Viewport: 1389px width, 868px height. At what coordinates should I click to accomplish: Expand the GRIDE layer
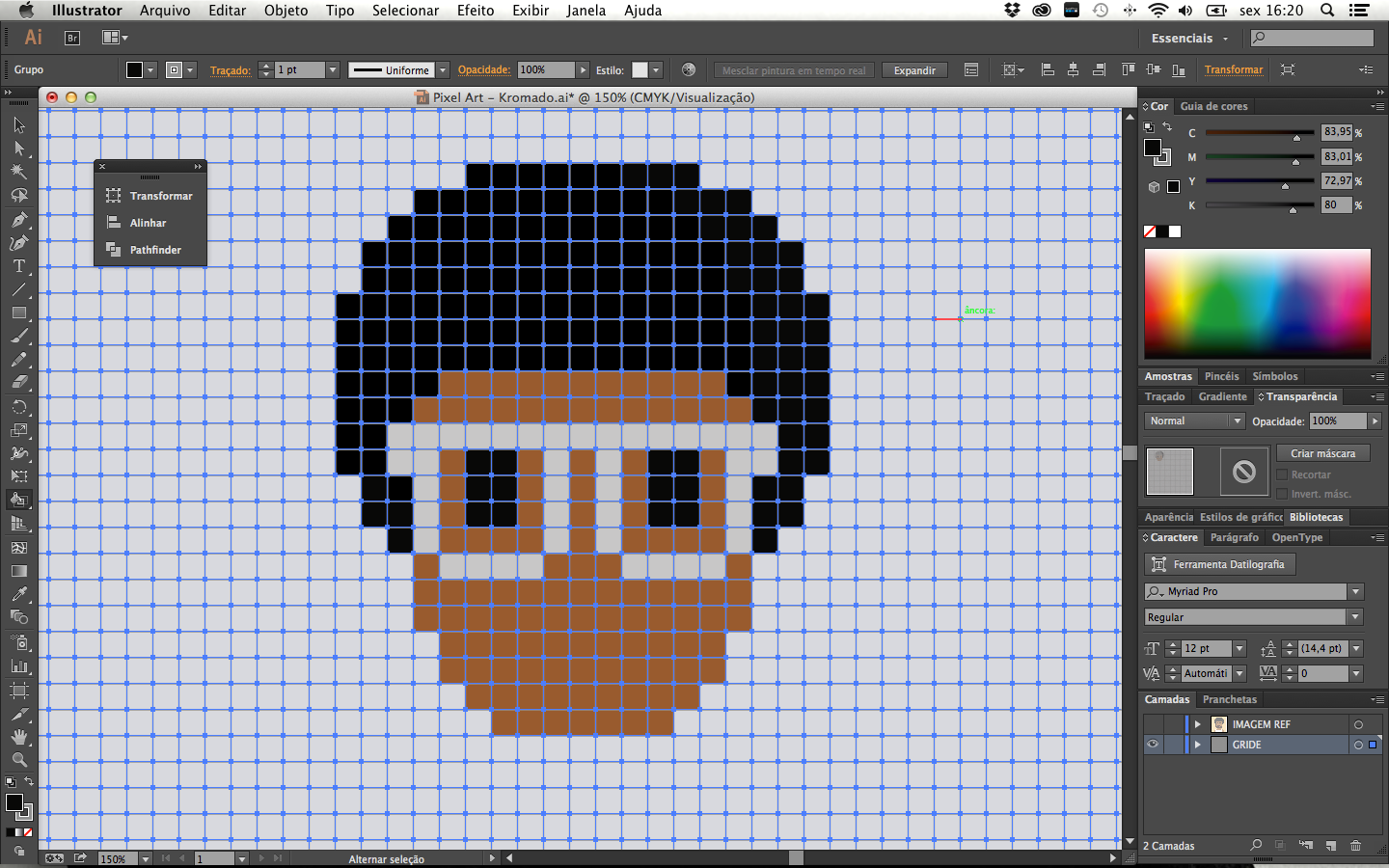[x=1198, y=745]
